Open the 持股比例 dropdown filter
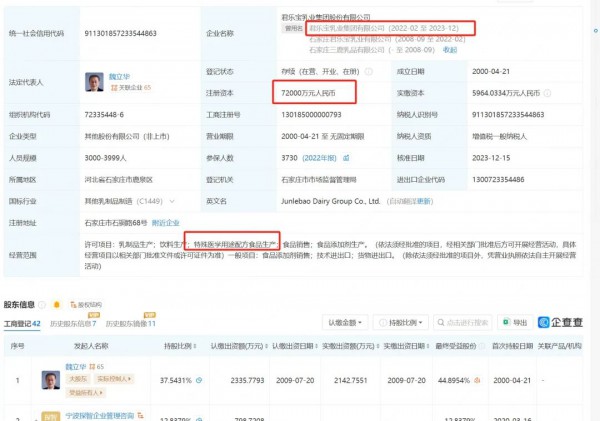600x421 pixels. point(401,323)
